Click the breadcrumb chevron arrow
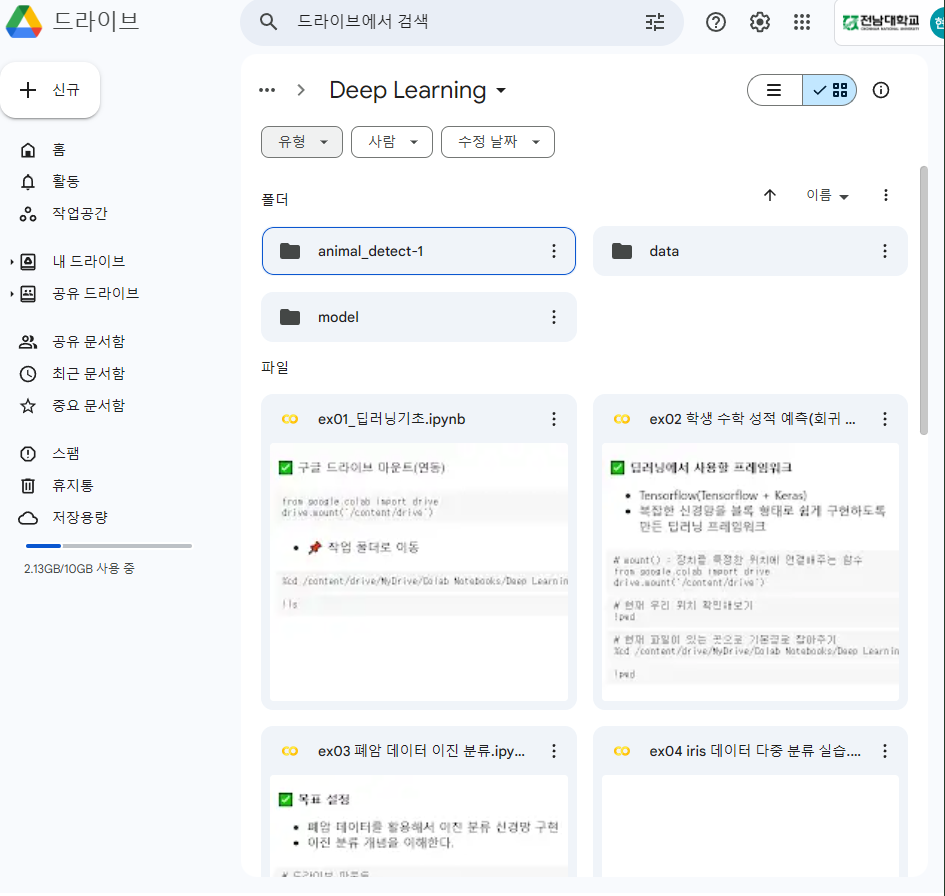 click(x=301, y=90)
